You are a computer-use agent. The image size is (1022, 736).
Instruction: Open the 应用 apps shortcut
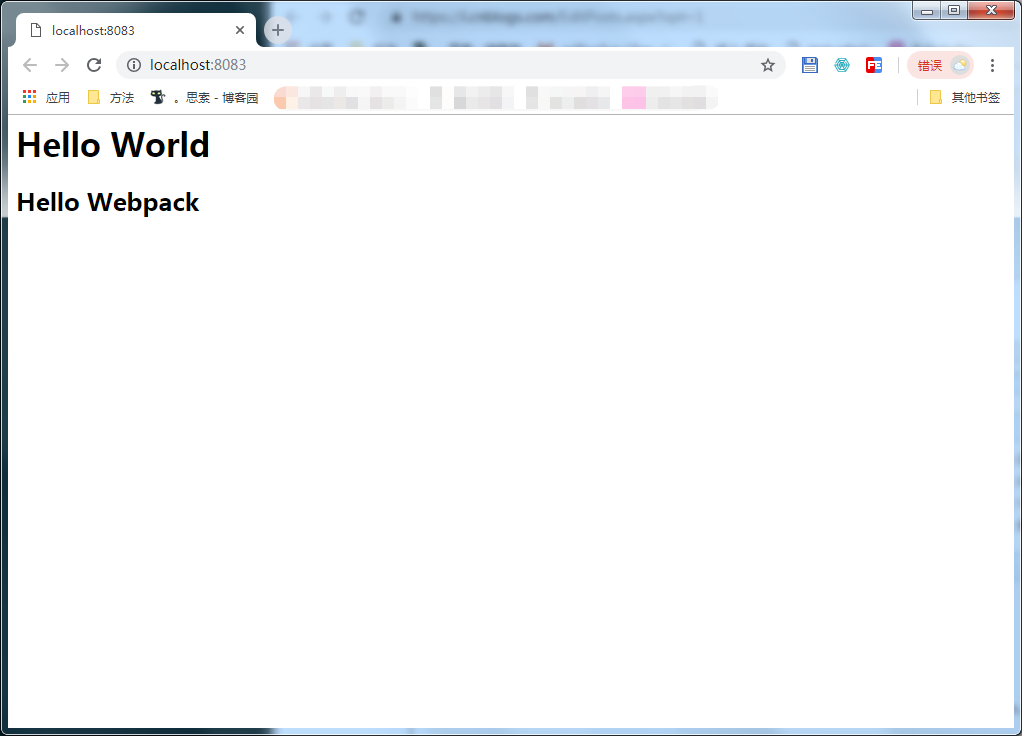[46, 98]
